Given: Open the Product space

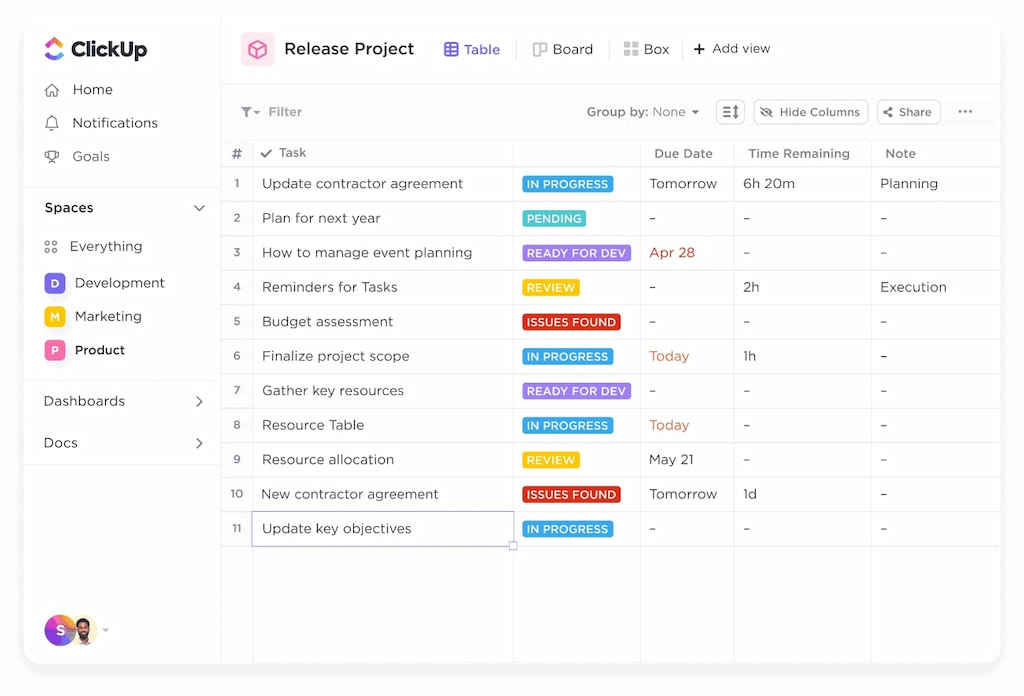Looking at the screenshot, I should tap(100, 350).
